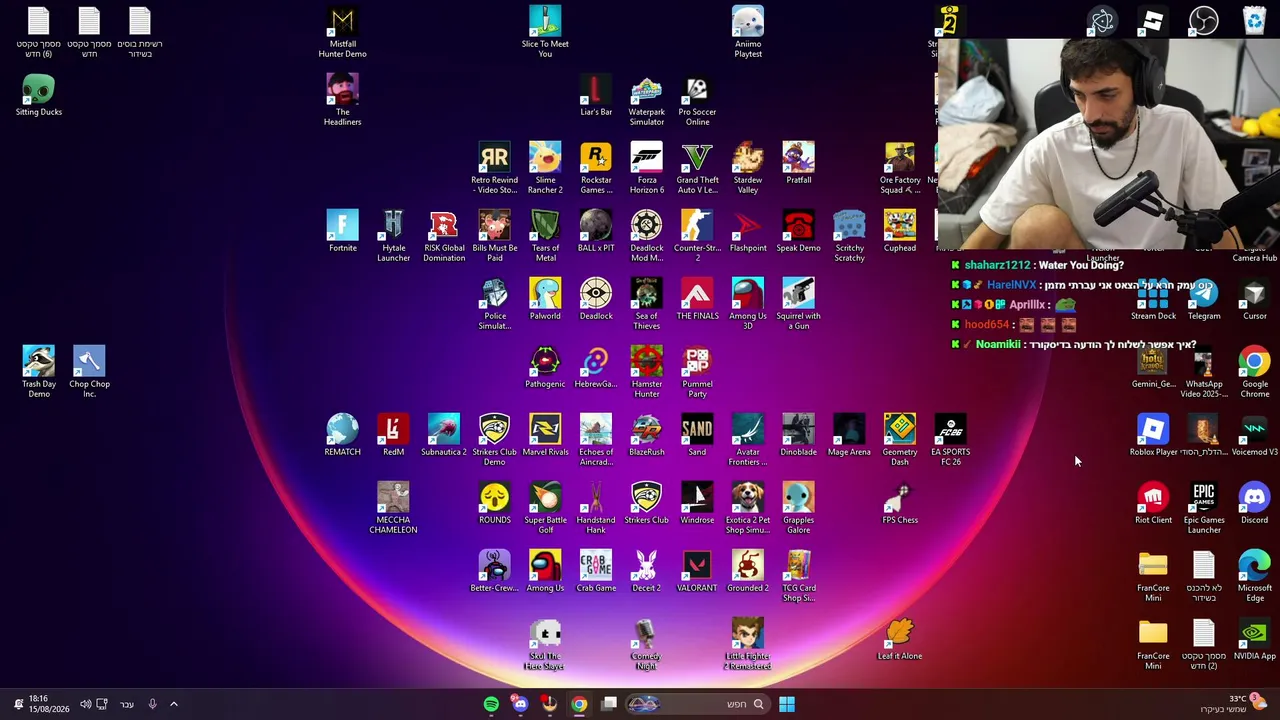Select the Liar's Bar icon

[596, 96]
